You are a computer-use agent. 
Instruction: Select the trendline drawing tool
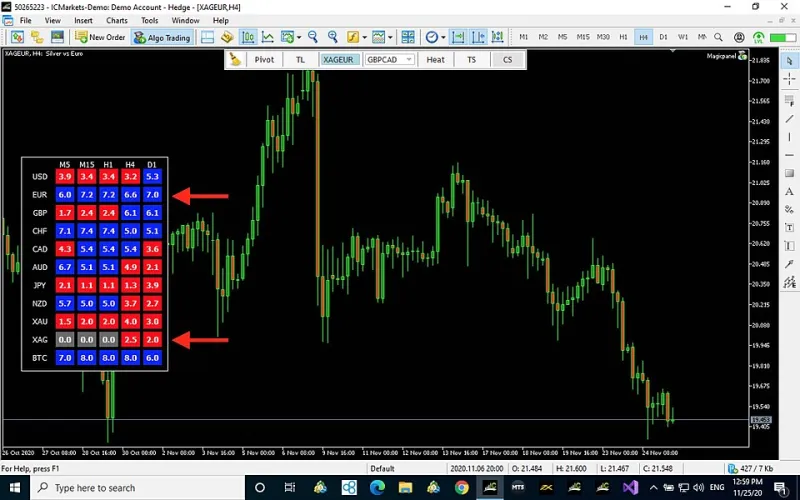coord(789,119)
